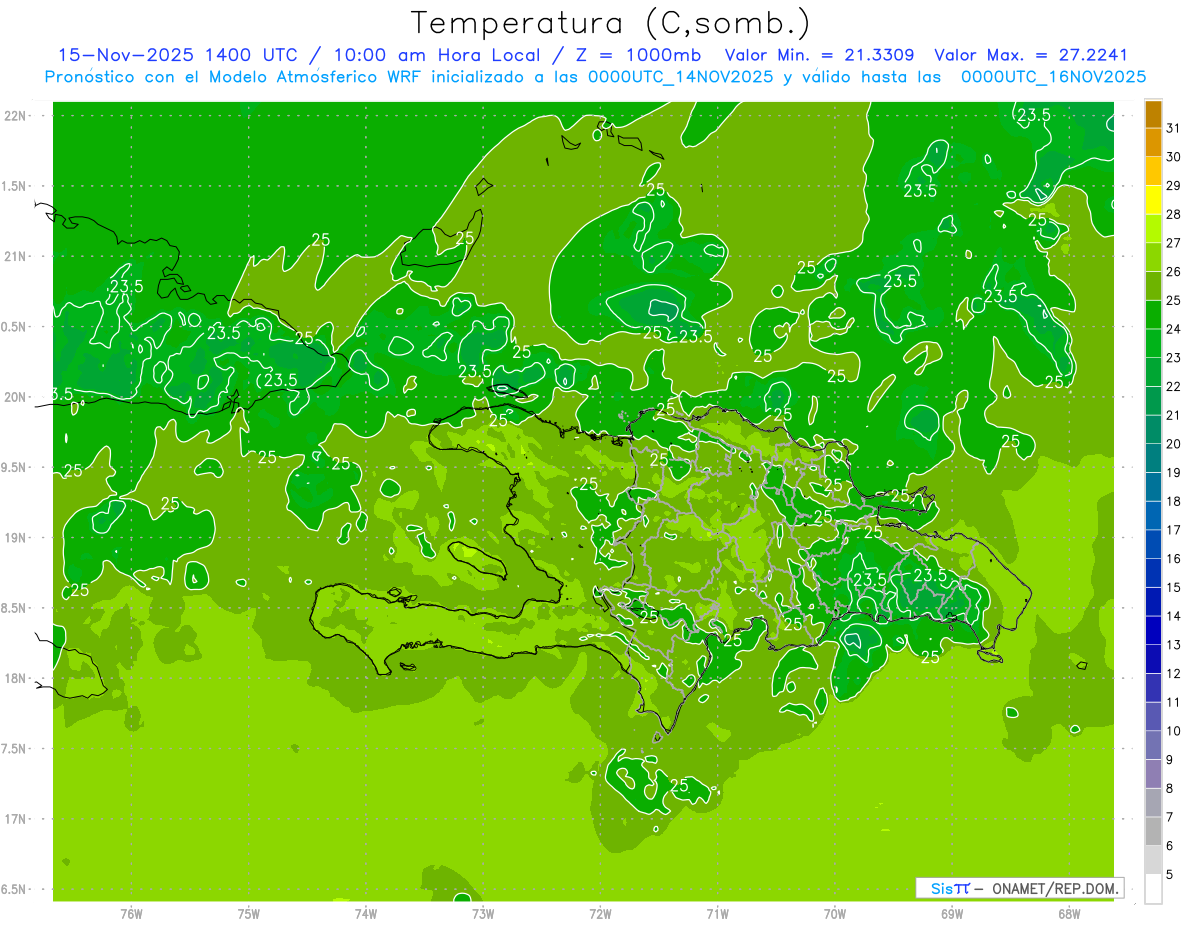Click the '23' value on the color scale
1200x927 pixels.
click(x=1174, y=357)
